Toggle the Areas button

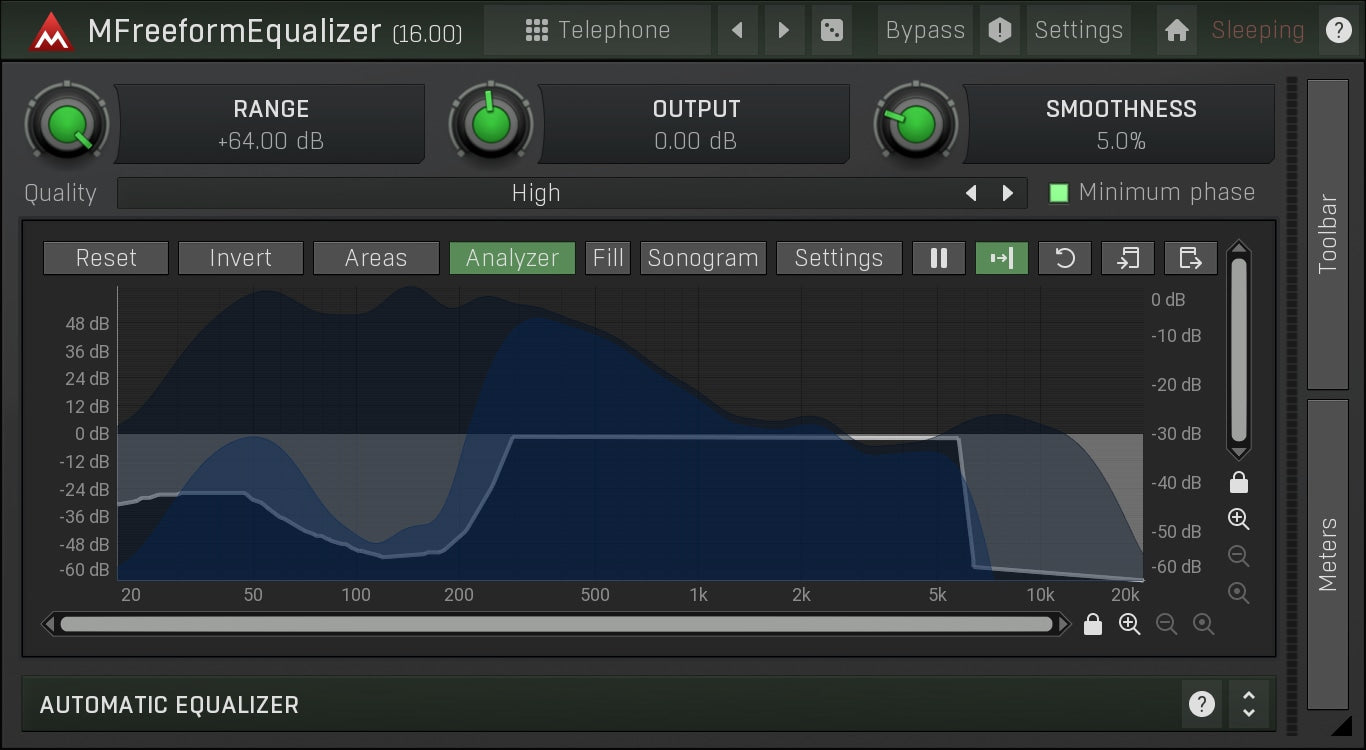376,258
